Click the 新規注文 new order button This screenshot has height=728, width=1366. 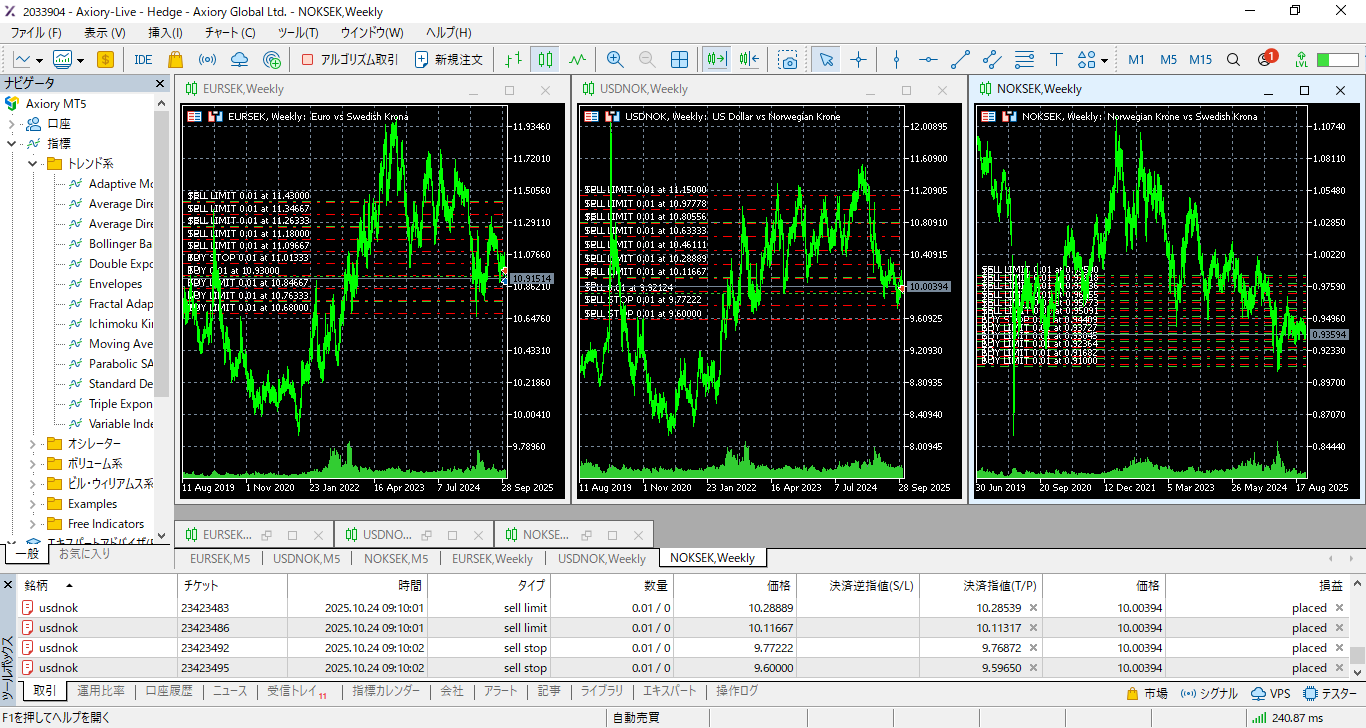coord(449,60)
